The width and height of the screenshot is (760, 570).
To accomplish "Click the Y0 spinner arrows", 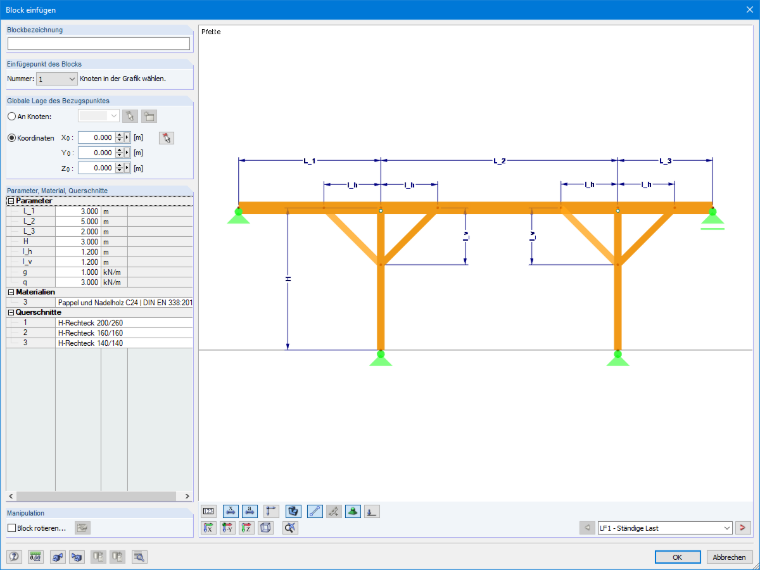I will 120,153.
